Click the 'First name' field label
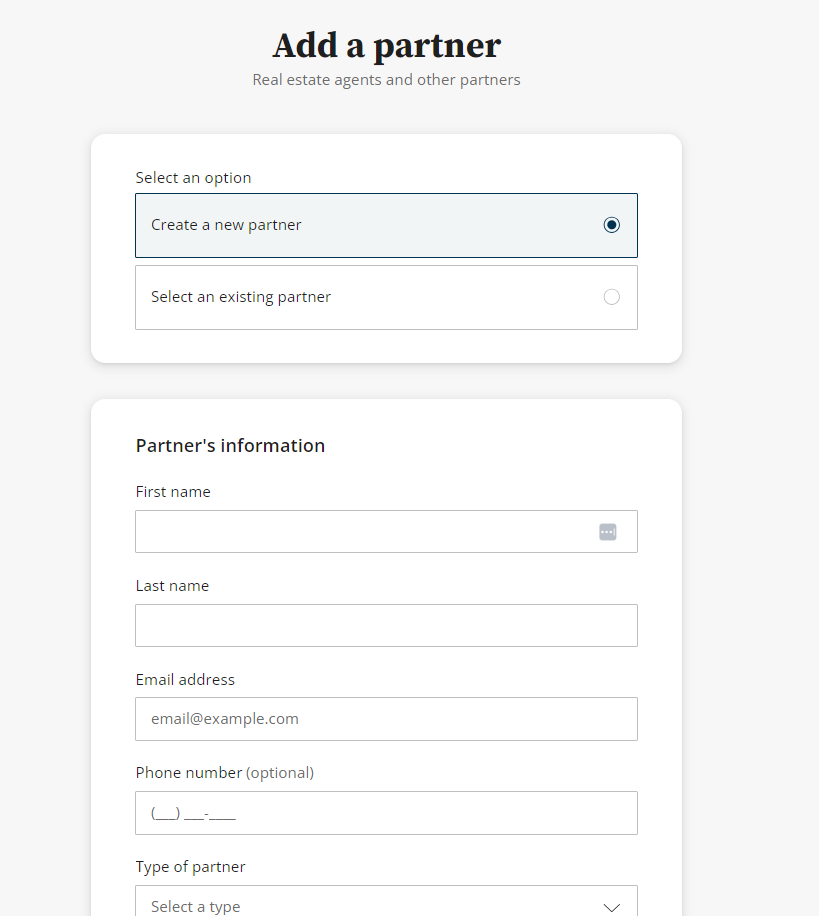 pos(173,492)
